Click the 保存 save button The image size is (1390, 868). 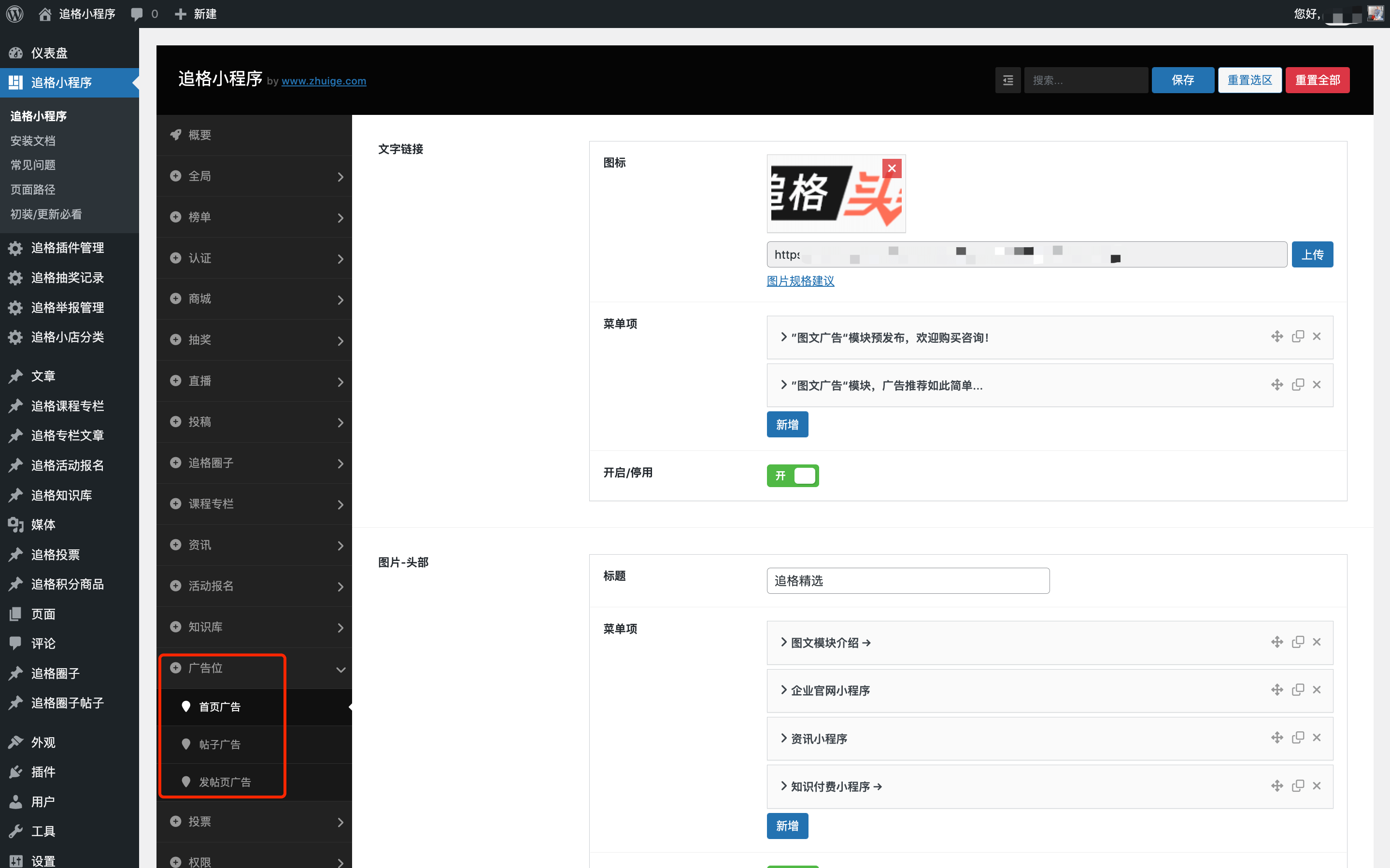tap(1183, 80)
